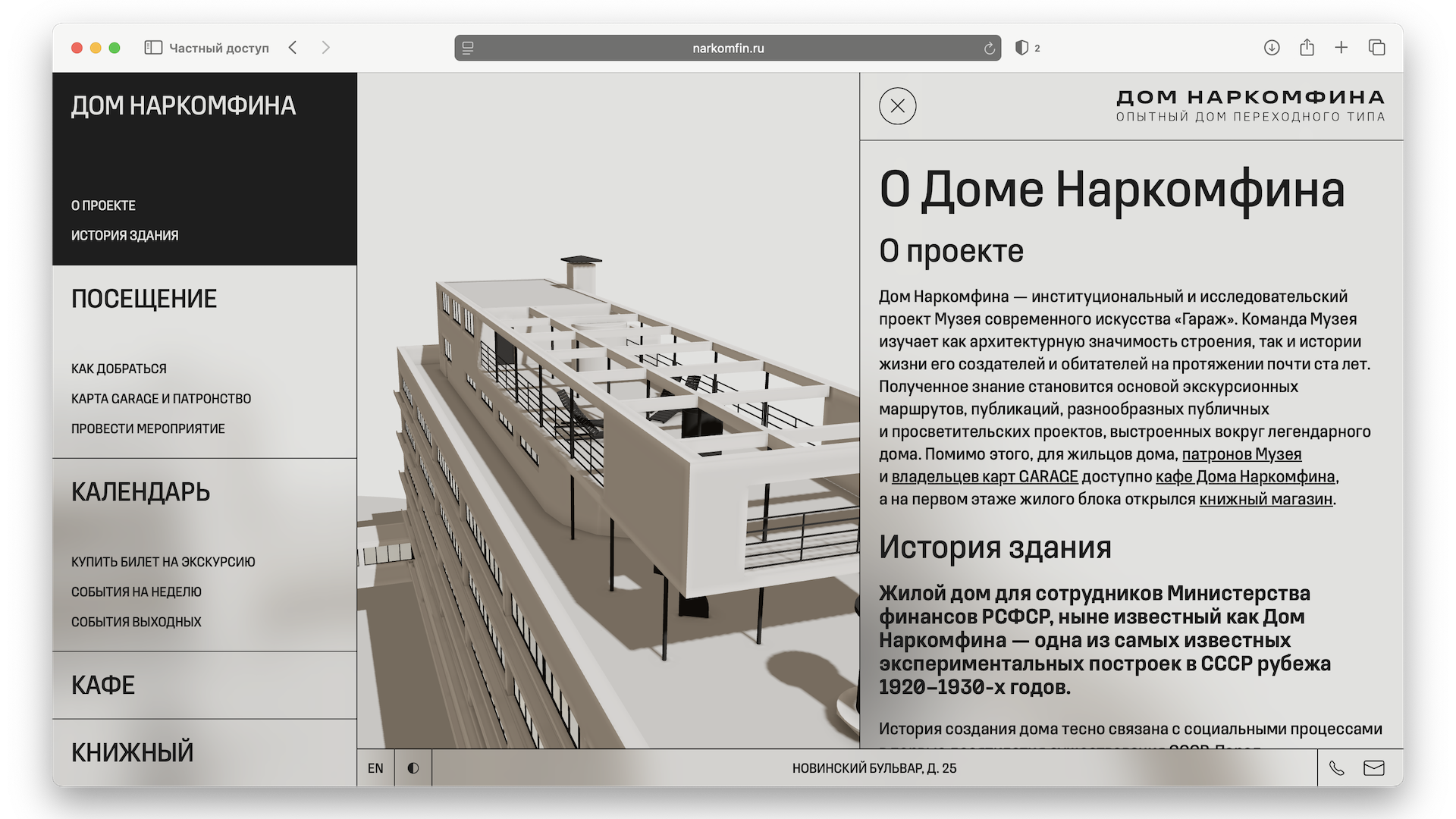
Task: Open a new tab with plus icon
Action: click(x=1341, y=48)
